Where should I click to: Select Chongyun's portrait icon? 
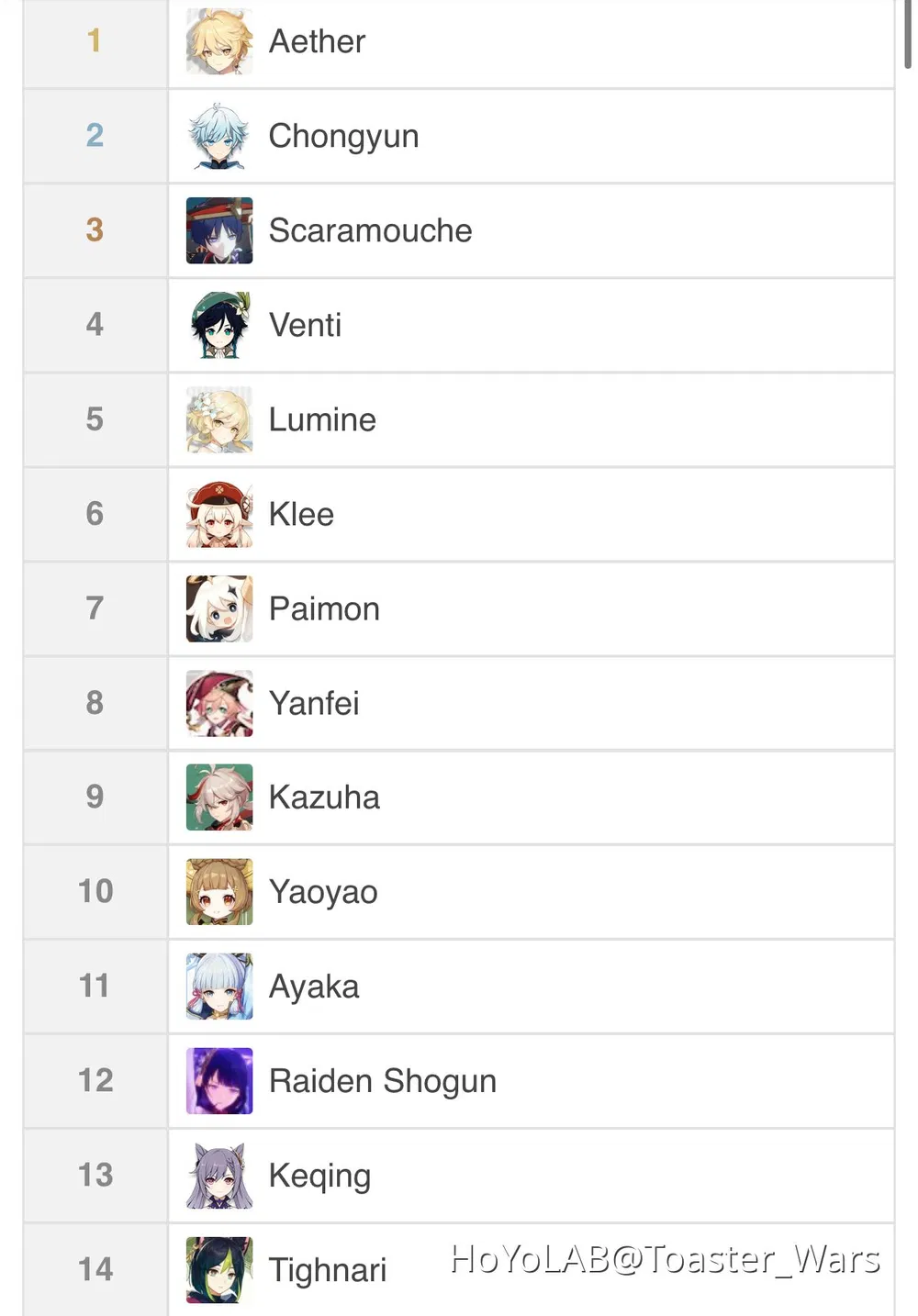219,136
